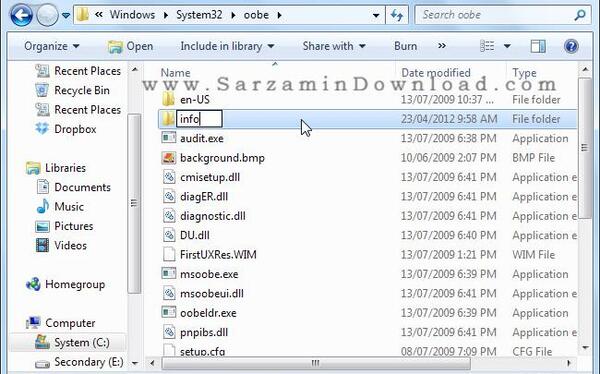Viewport: 600px width, 374px height.
Task: Click the Homegroup icon in sidebar
Action: pos(33,284)
